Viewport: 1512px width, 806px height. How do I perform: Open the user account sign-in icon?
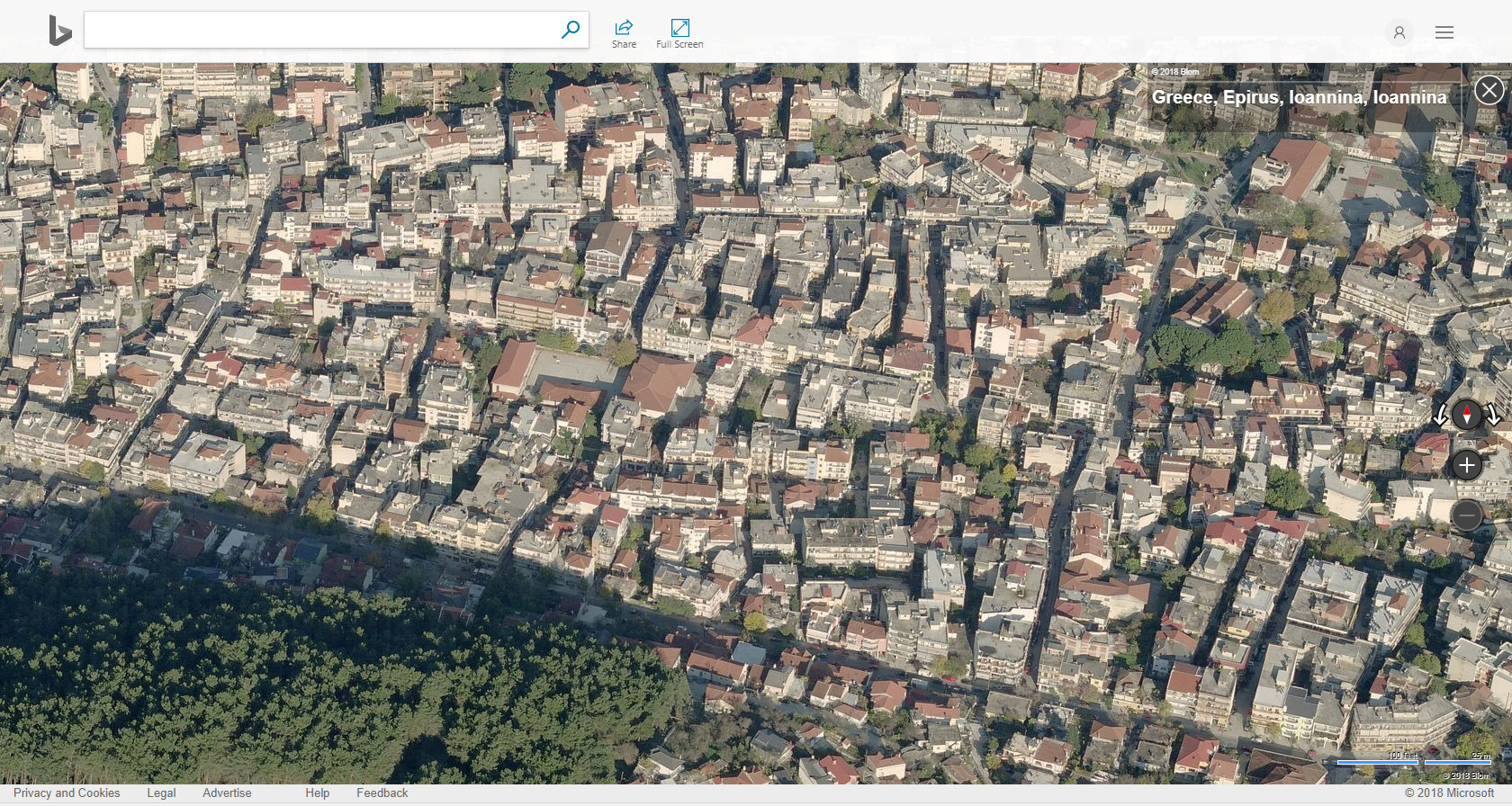pyautogui.click(x=1399, y=32)
